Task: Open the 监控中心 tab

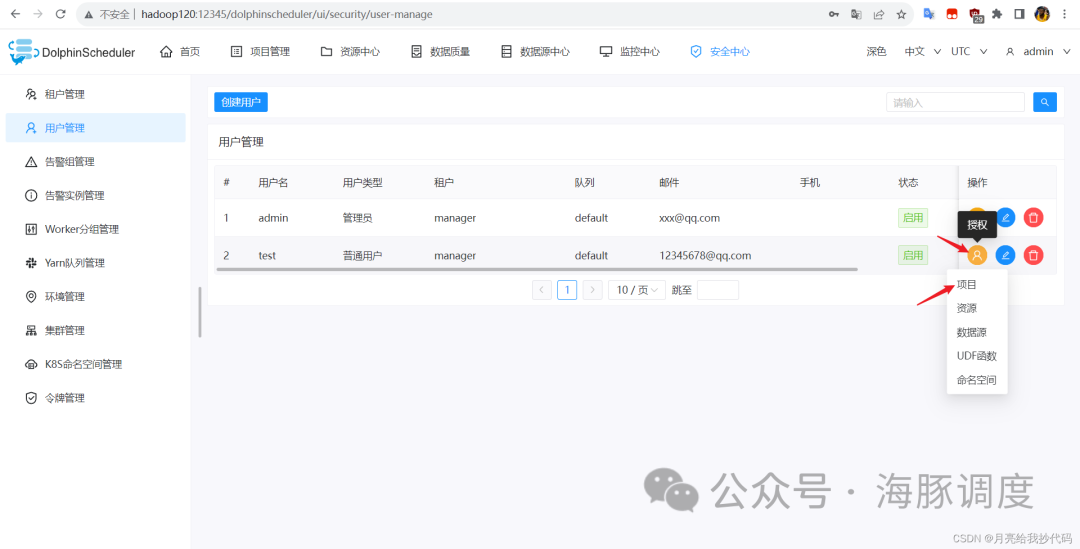Action: pos(630,52)
